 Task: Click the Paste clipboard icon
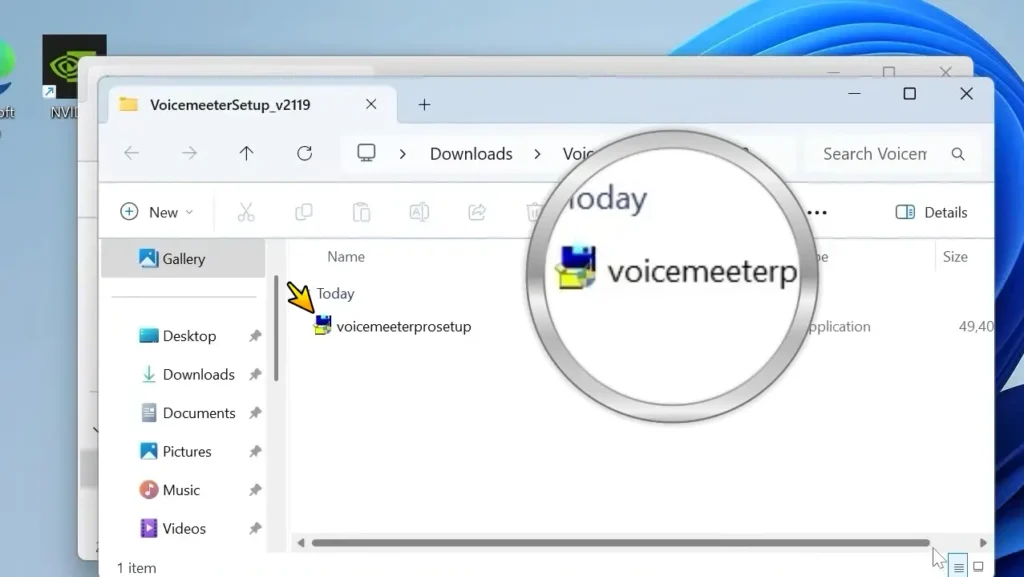pyautogui.click(x=361, y=212)
